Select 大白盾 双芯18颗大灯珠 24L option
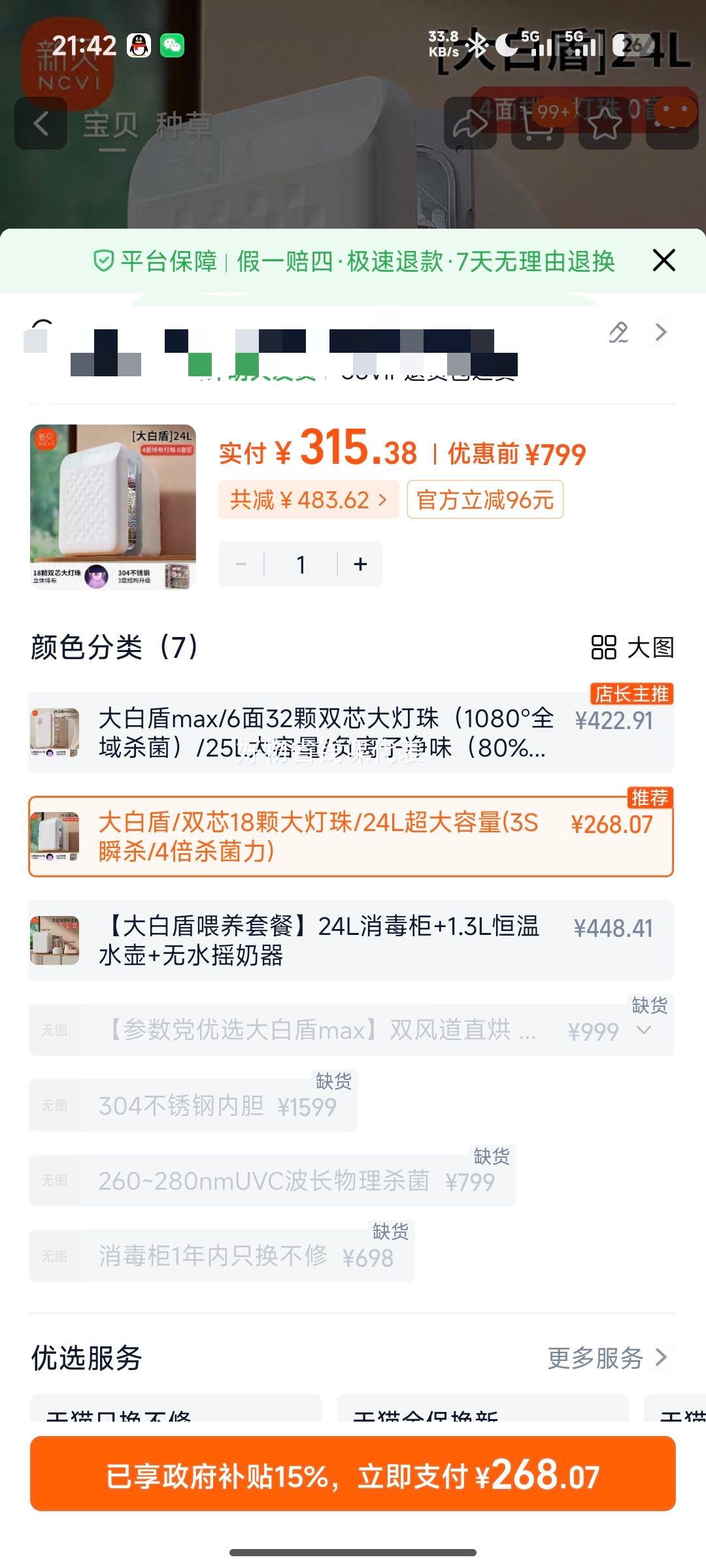The width and height of the screenshot is (706, 1568). click(x=351, y=836)
